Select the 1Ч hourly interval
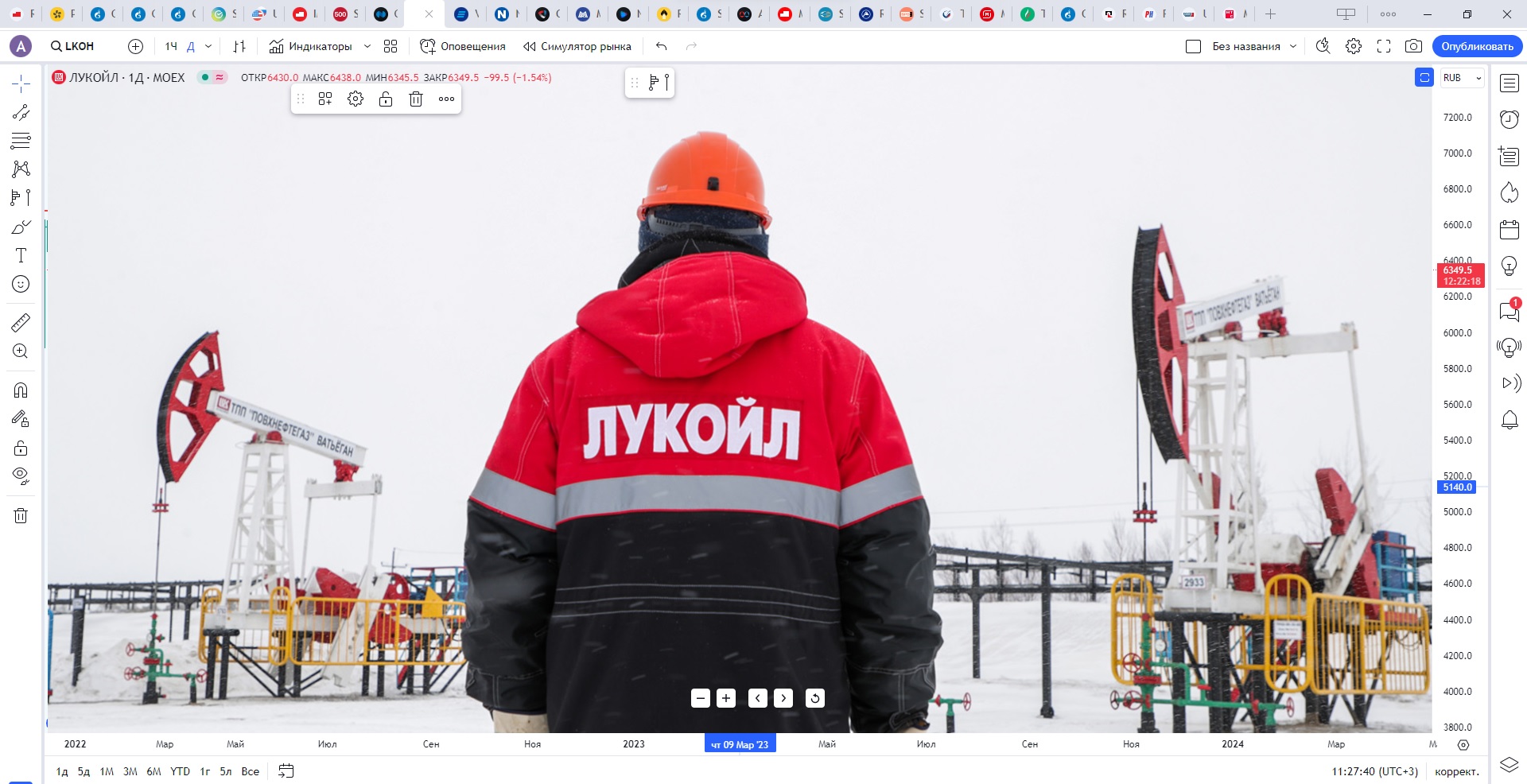This screenshot has height=784, width=1527. (x=171, y=46)
